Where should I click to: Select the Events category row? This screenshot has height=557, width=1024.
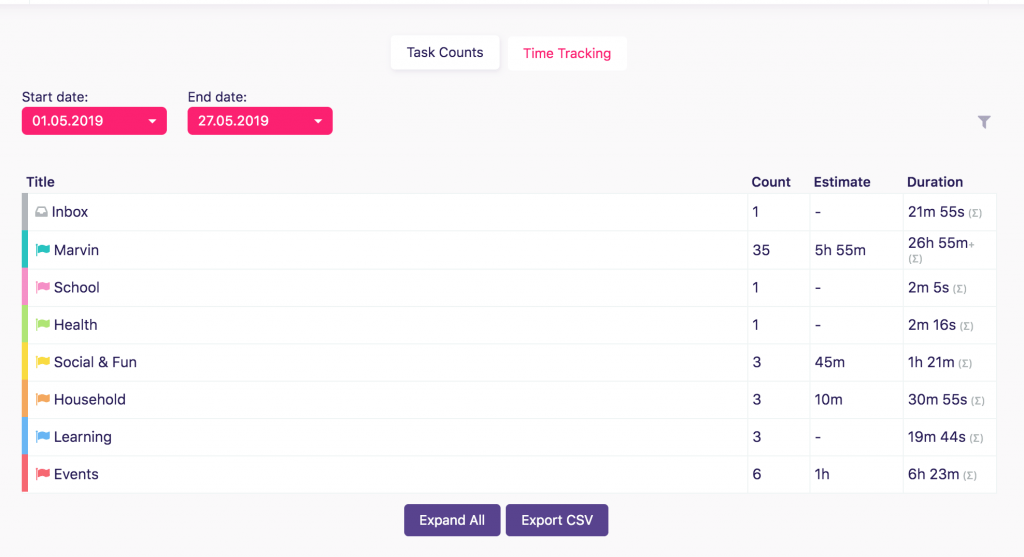[509, 474]
